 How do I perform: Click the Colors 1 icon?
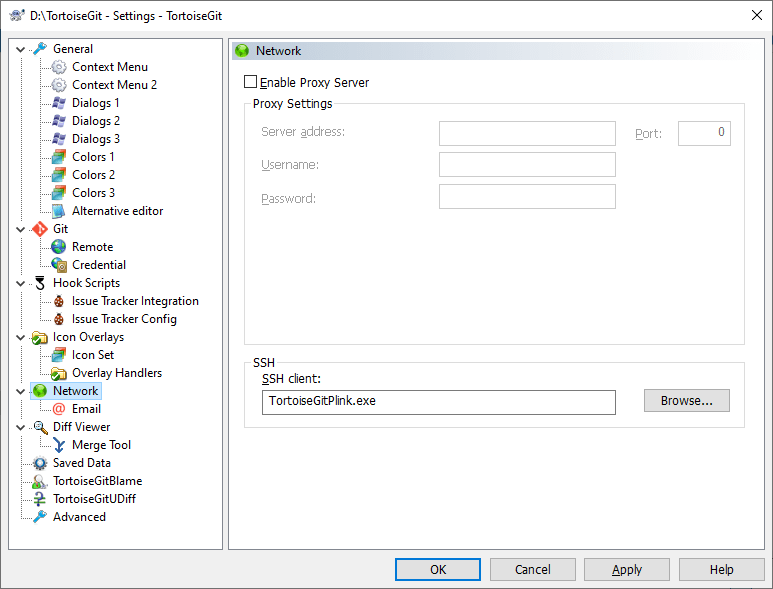(x=59, y=157)
